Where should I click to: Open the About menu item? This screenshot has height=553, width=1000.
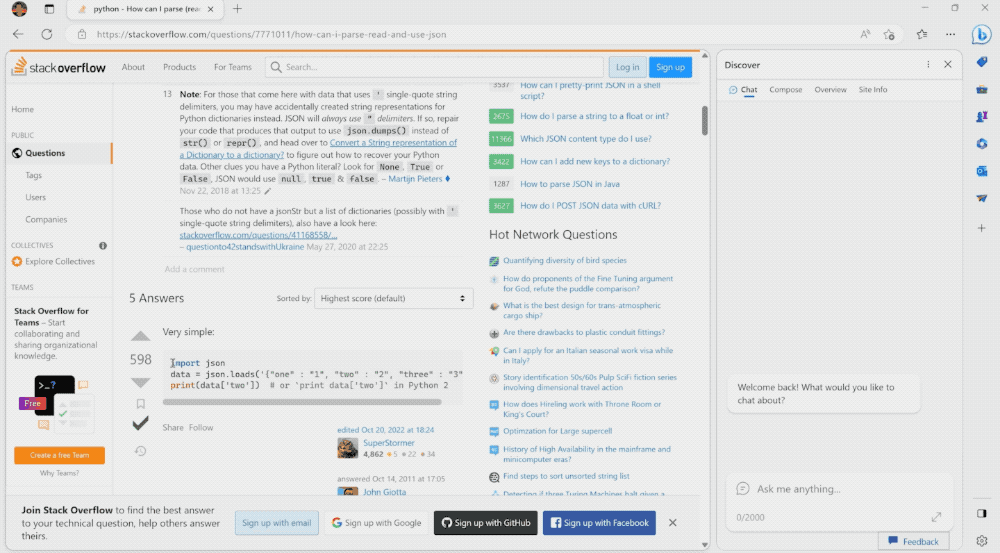tap(133, 67)
